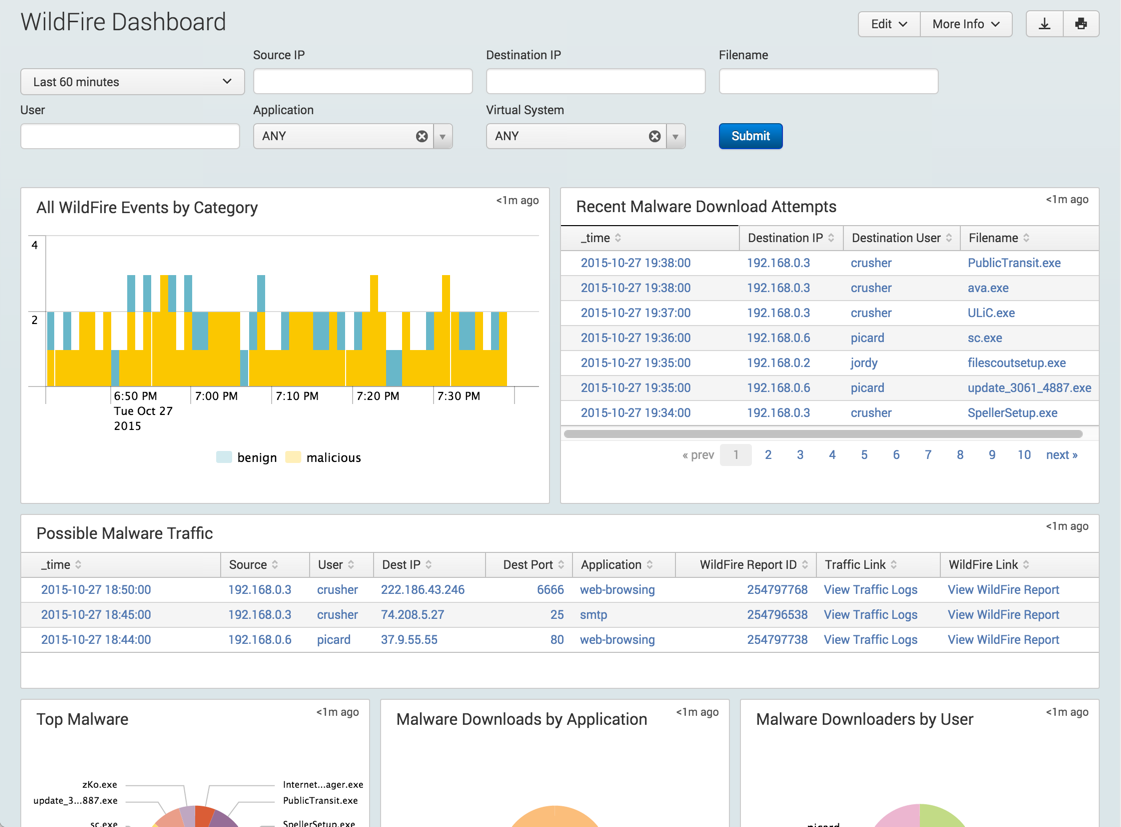
Task: Sort traffic table by Dest Port
Action: (x=533, y=565)
